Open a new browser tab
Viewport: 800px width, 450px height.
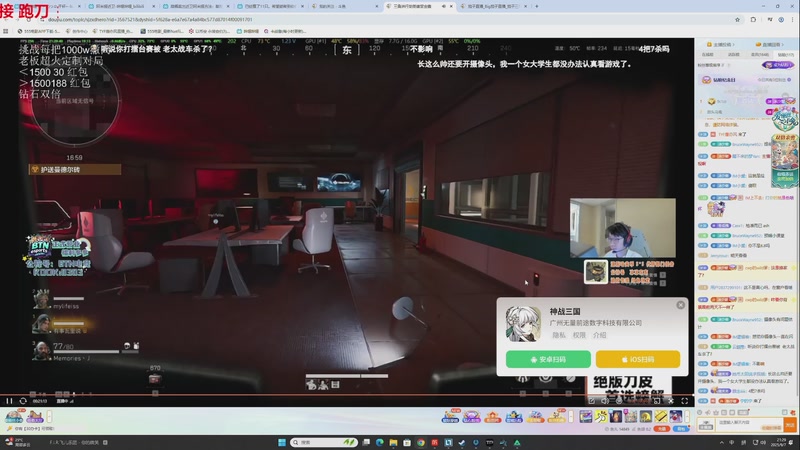pos(537,6)
